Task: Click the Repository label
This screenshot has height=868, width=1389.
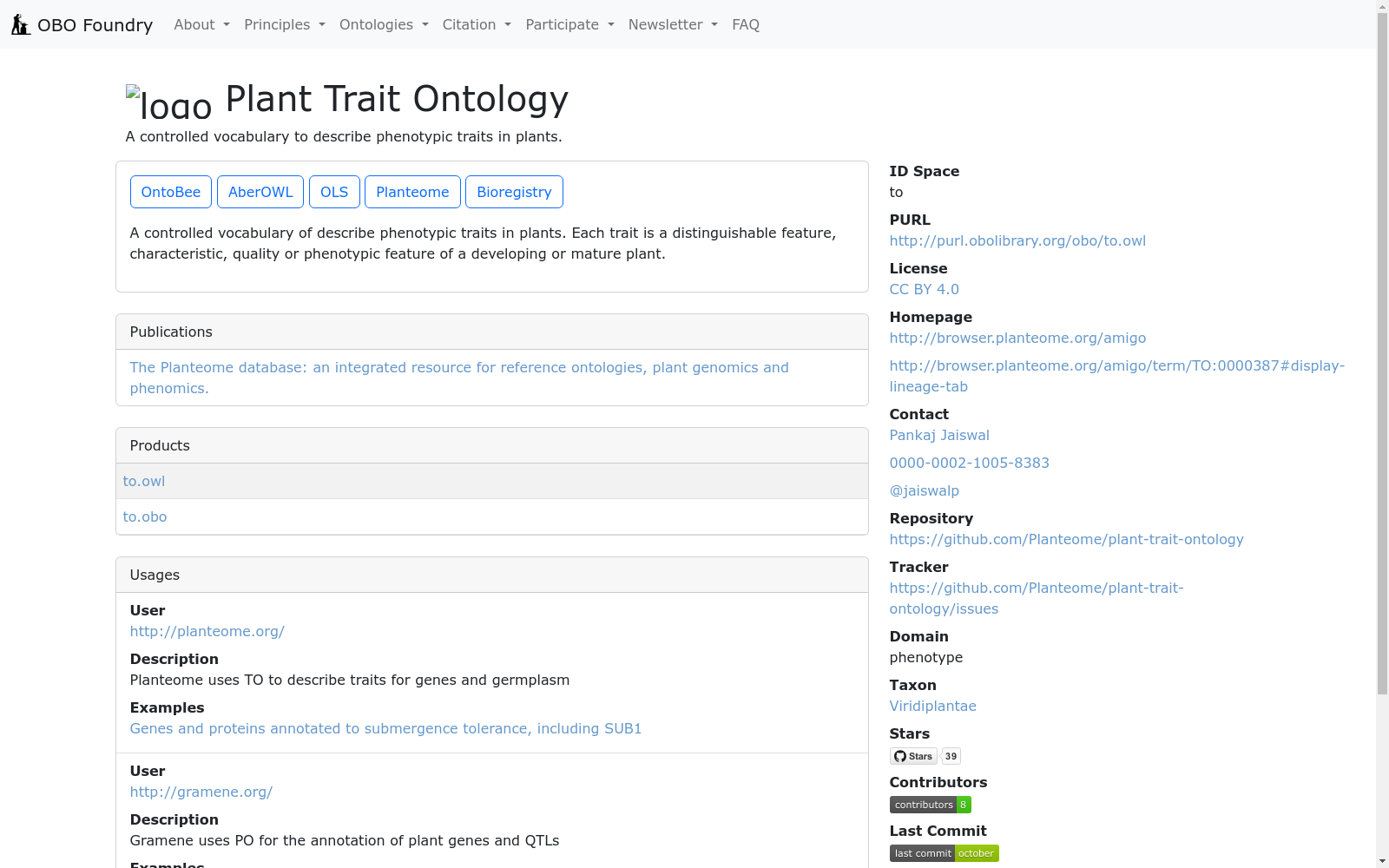Action: pyautogui.click(x=931, y=518)
